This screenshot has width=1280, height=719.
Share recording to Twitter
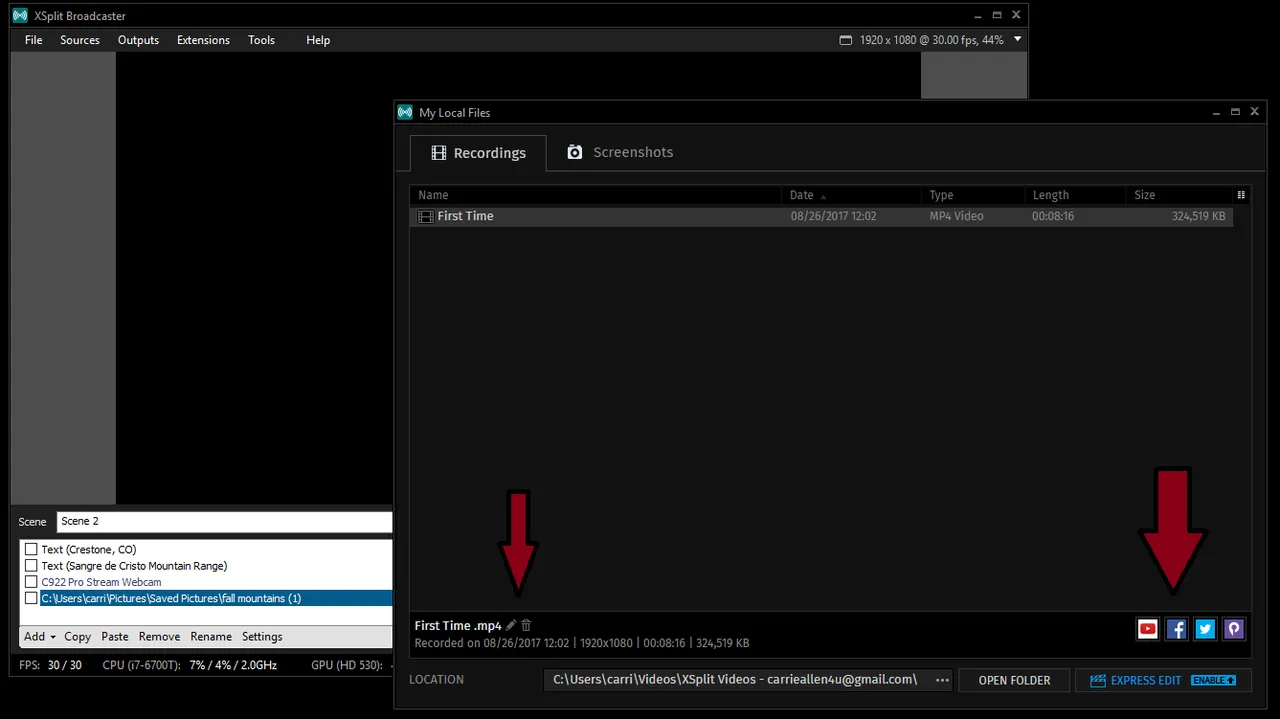[x=1205, y=629]
